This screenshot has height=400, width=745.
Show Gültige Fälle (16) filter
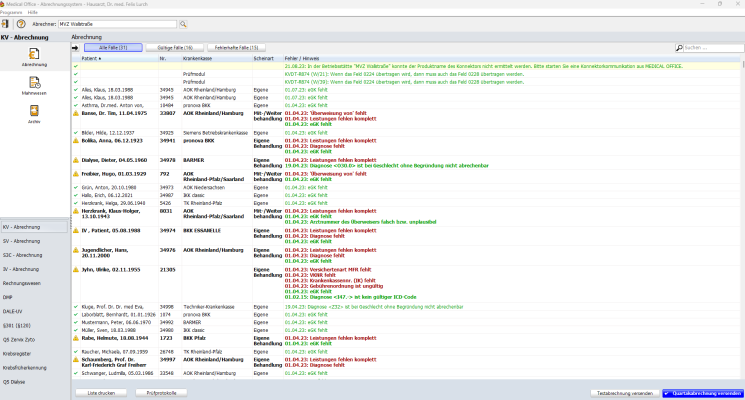[175, 48]
